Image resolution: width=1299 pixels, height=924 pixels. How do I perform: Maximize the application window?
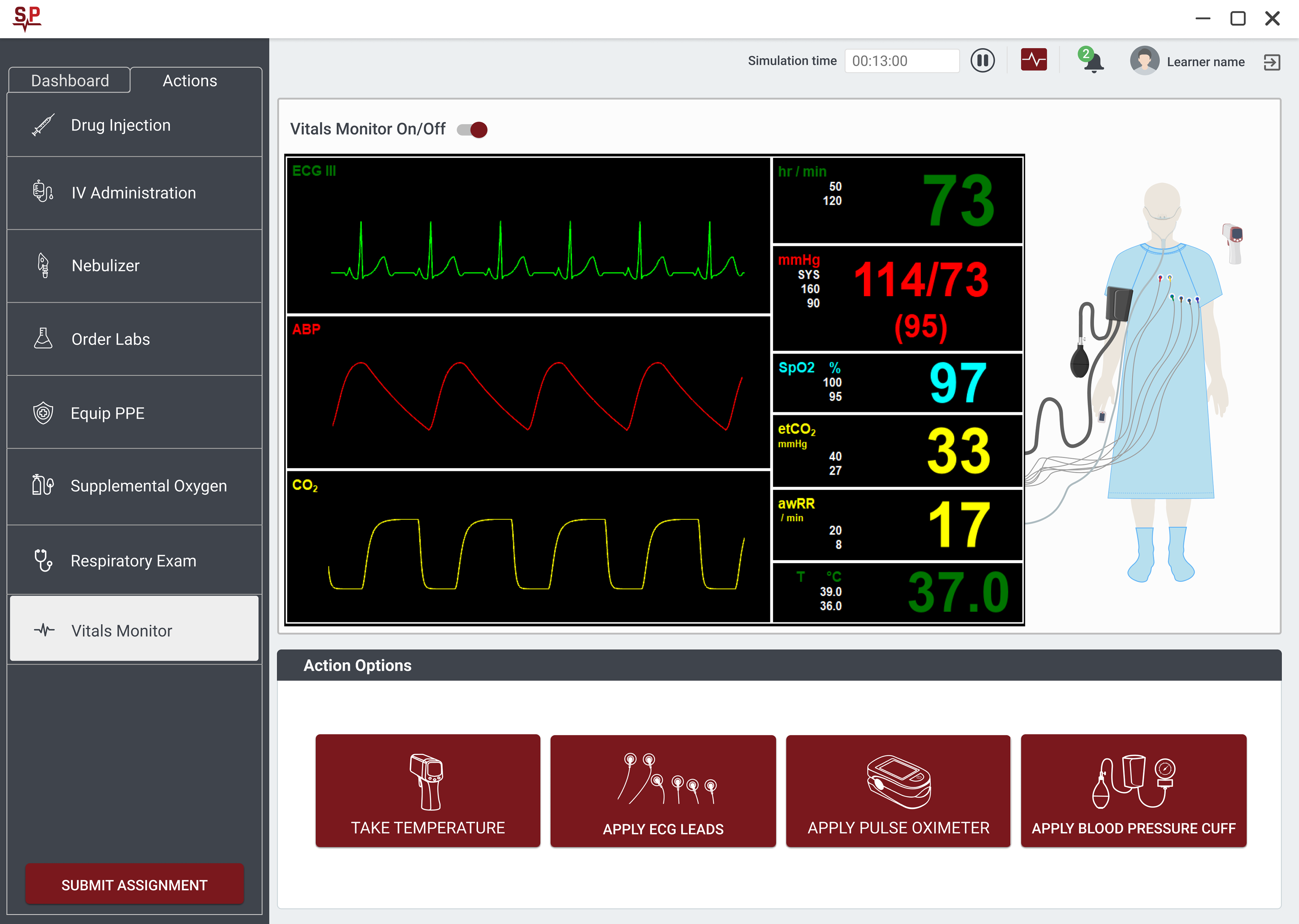click(x=1237, y=19)
